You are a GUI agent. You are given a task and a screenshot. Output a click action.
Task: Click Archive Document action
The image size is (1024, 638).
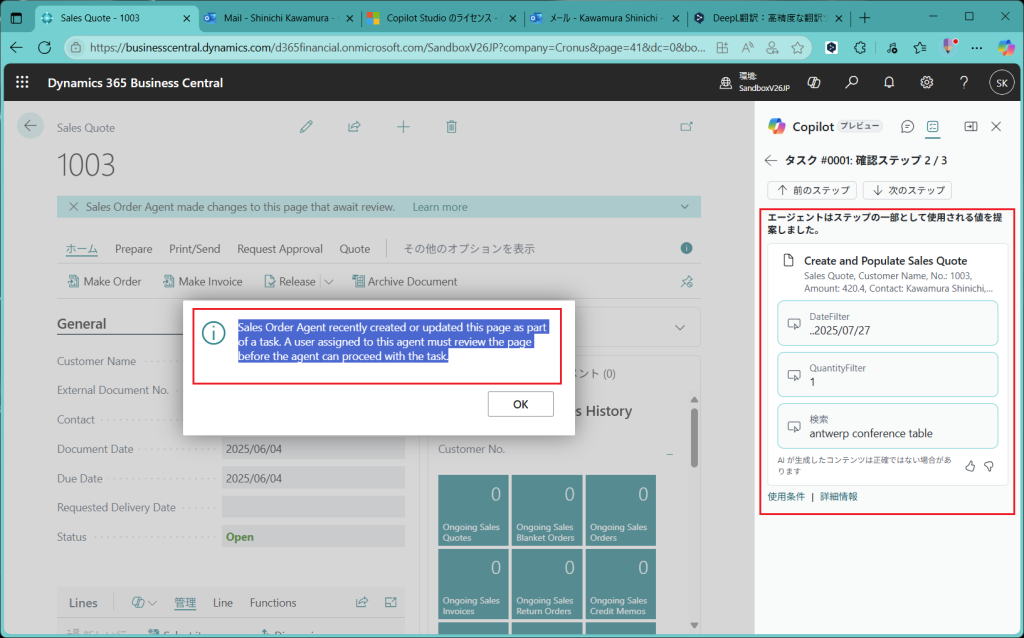click(x=404, y=281)
